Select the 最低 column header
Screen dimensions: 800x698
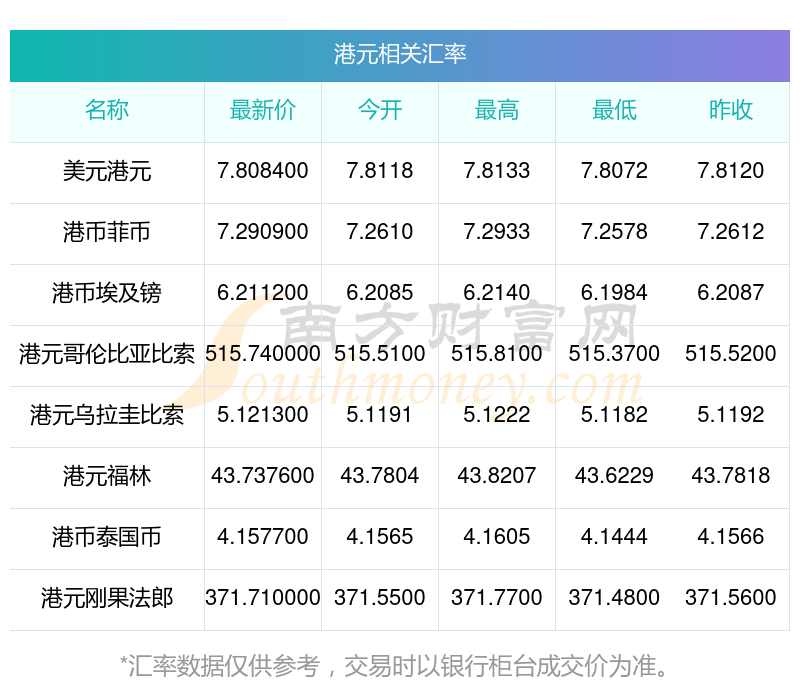[x=614, y=110]
